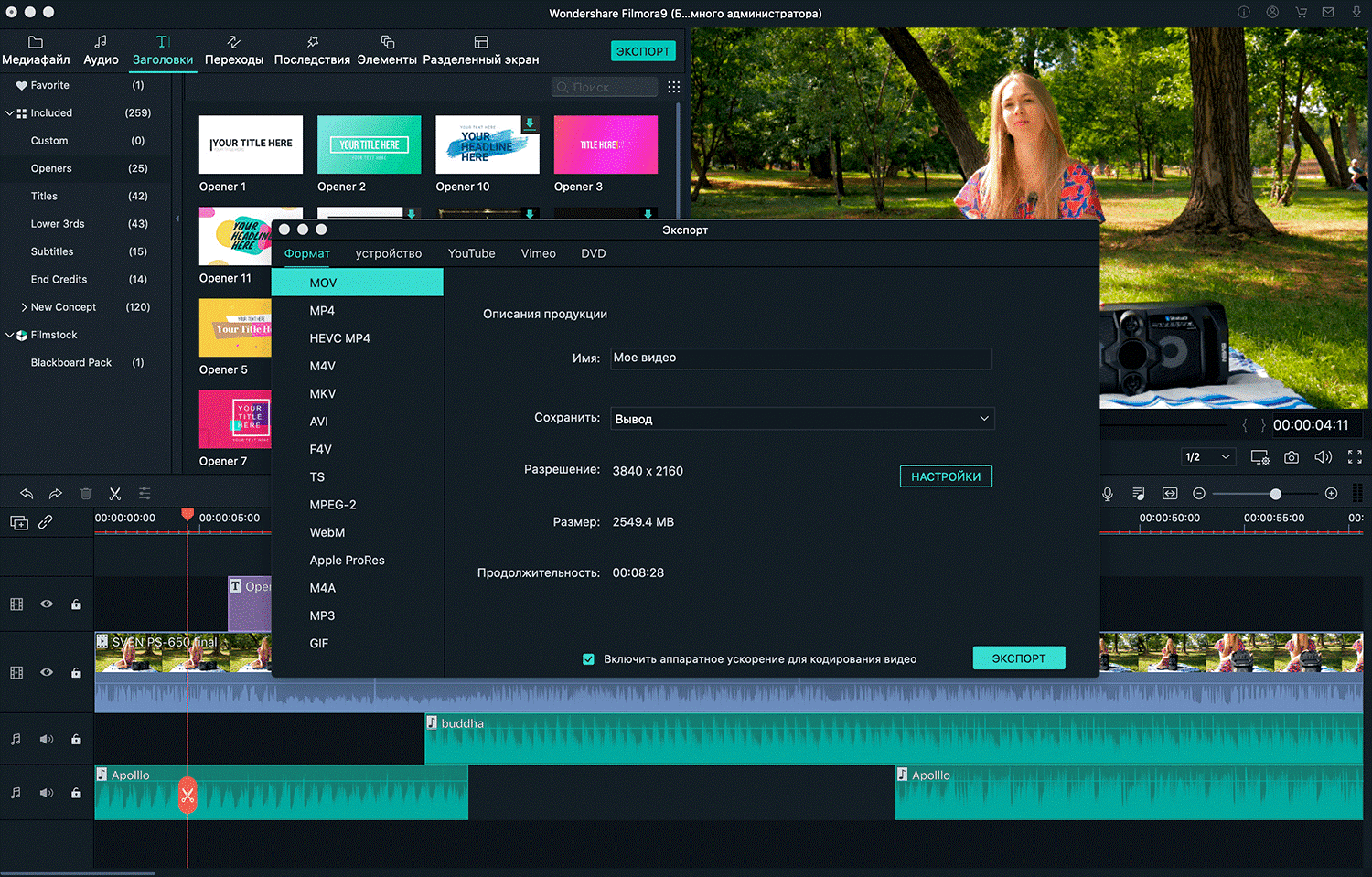Switch titles library to grid view icon
This screenshot has height=877, width=1372.
click(674, 87)
